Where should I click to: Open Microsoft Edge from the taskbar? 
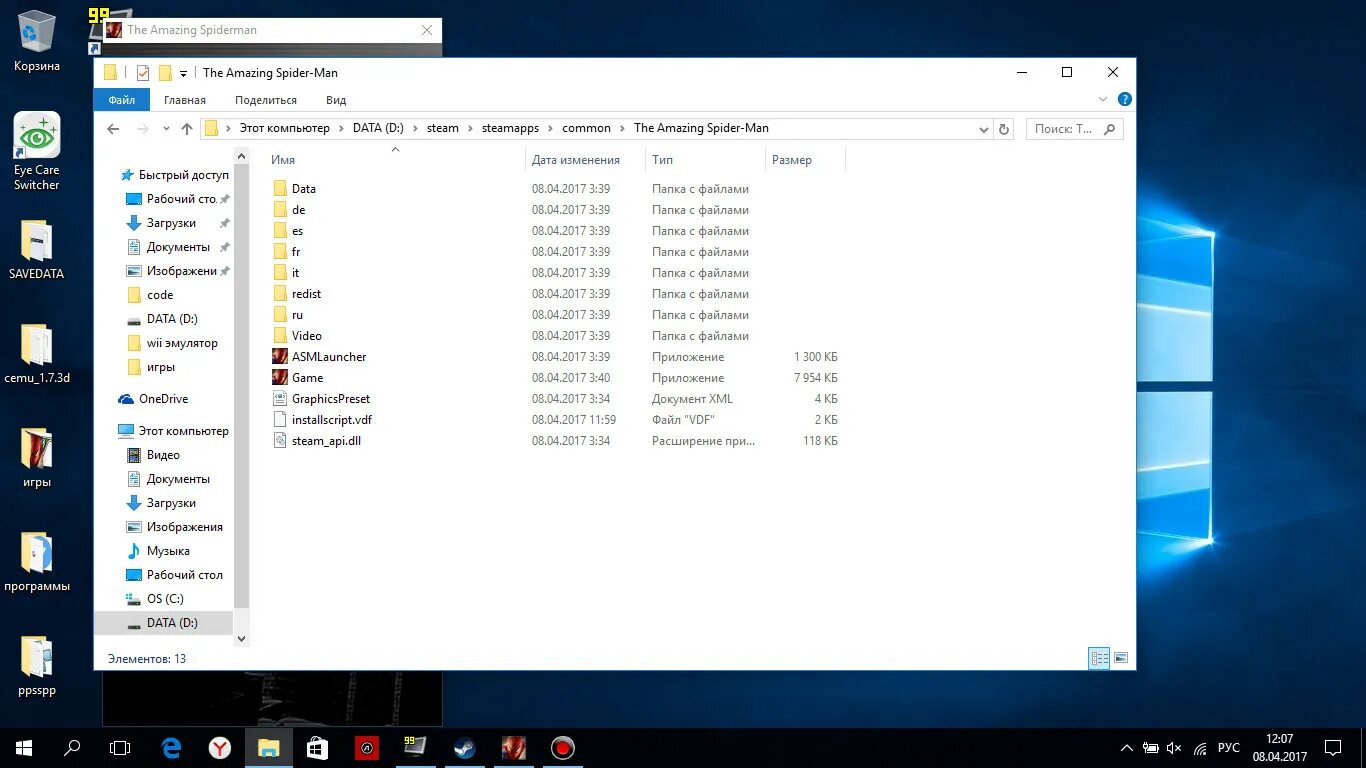171,748
